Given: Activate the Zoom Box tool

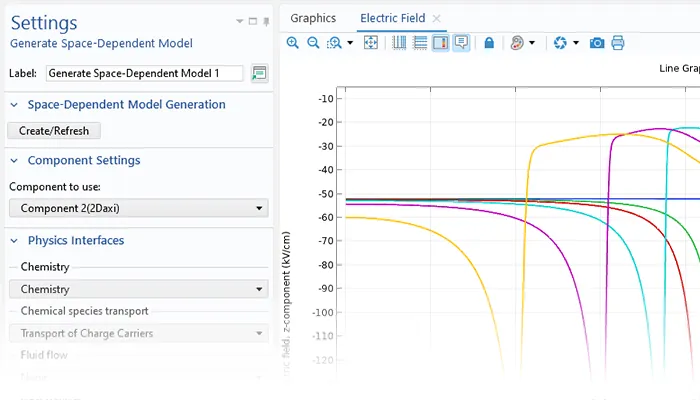Looking at the screenshot, I should (x=335, y=43).
